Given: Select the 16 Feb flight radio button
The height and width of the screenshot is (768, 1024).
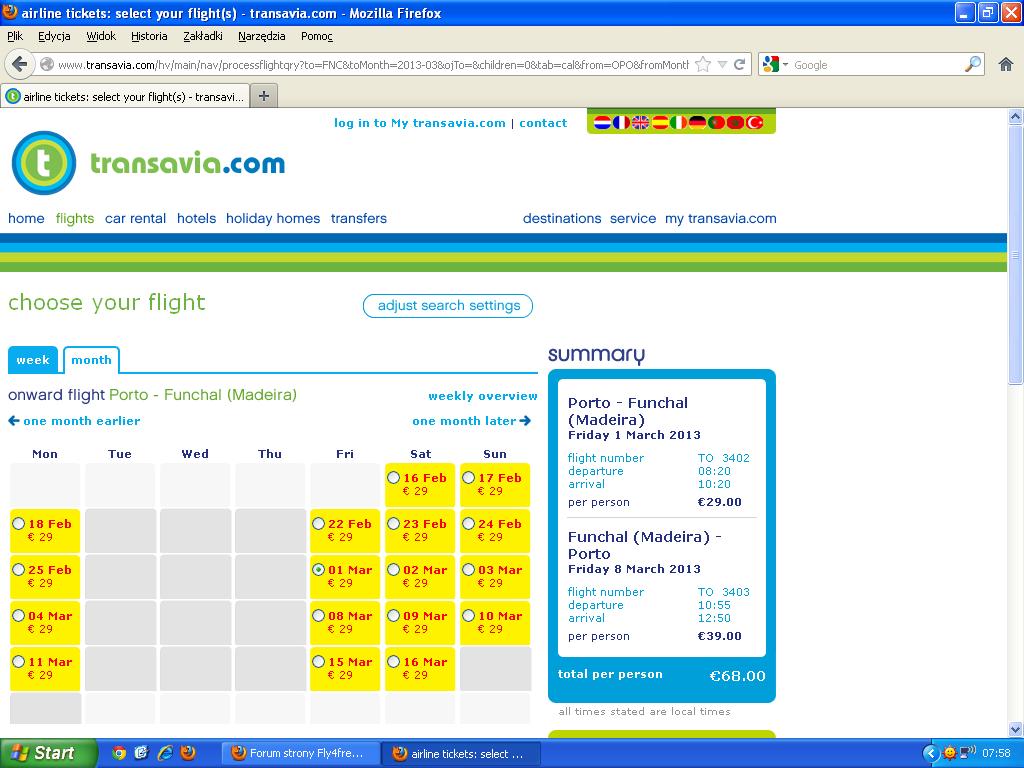Looking at the screenshot, I should point(394,478).
